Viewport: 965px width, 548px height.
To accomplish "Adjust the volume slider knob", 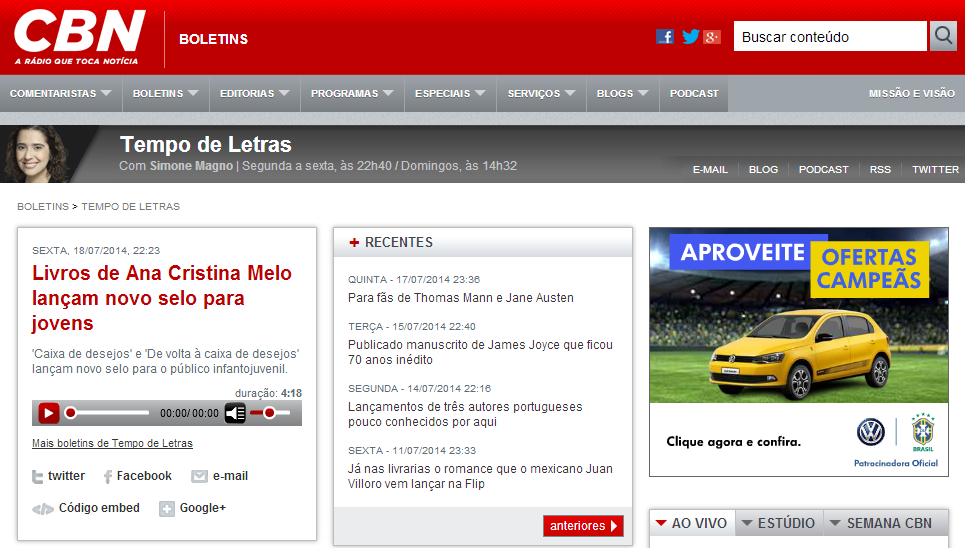I will point(269,413).
